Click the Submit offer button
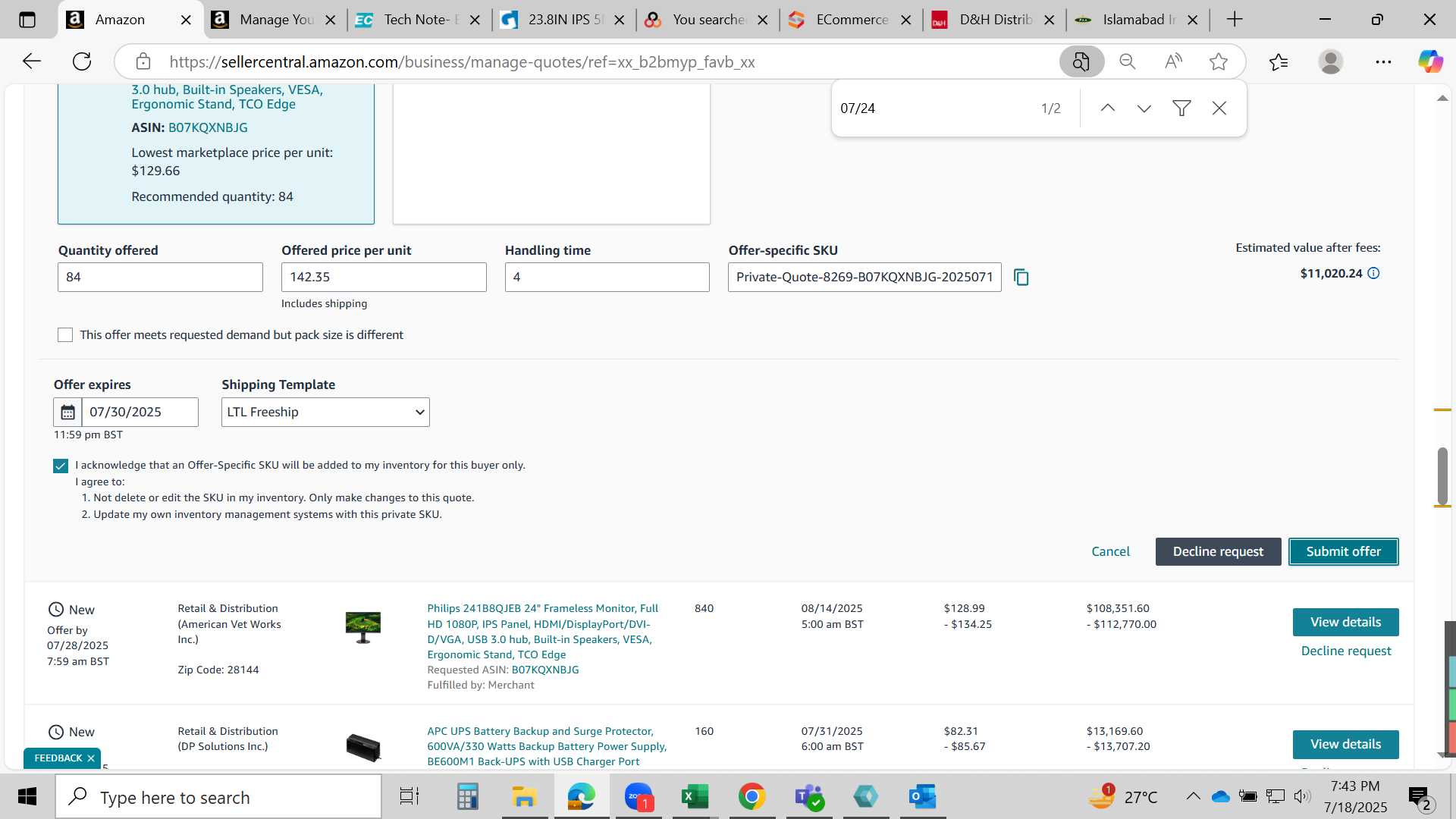This screenshot has height=819, width=1456. pyautogui.click(x=1343, y=552)
